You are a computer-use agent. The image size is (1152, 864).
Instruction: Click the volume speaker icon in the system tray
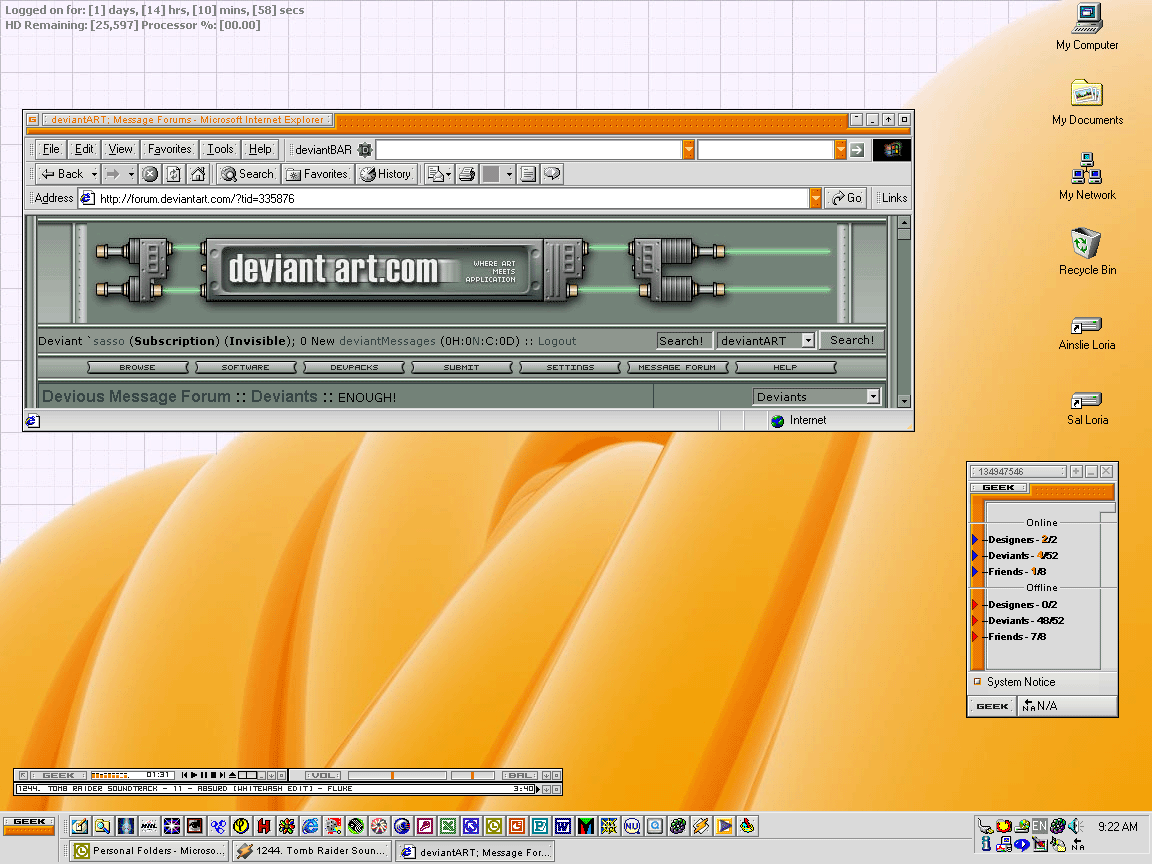point(1075,826)
